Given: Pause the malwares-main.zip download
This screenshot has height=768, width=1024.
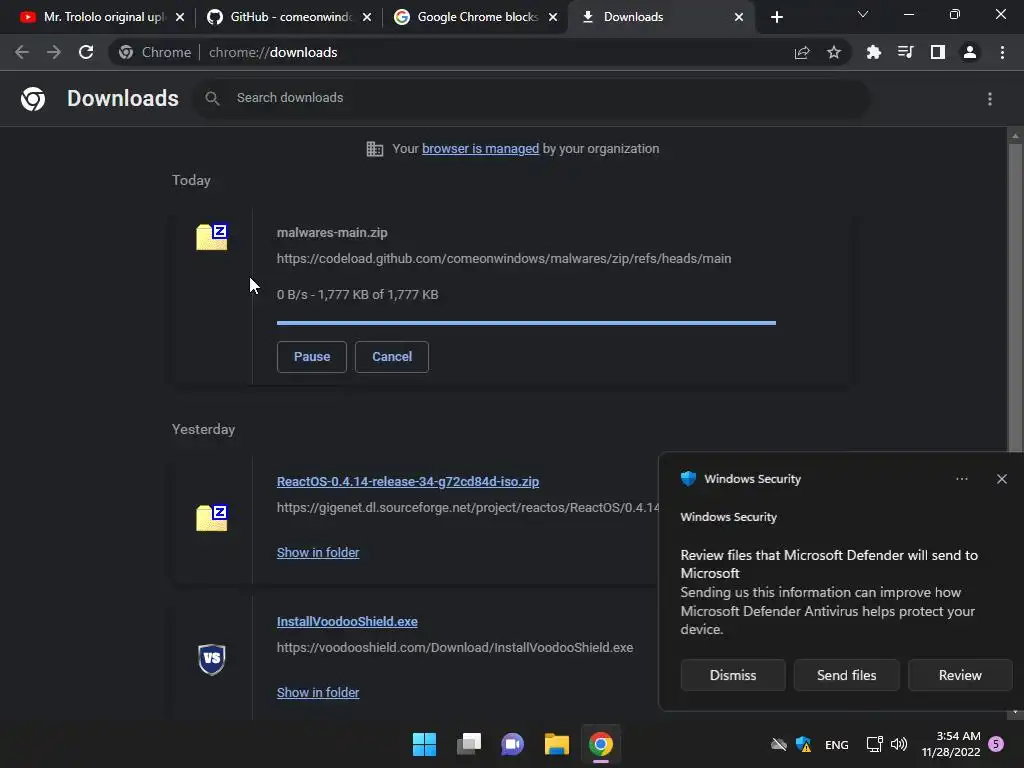Looking at the screenshot, I should tap(312, 357).
